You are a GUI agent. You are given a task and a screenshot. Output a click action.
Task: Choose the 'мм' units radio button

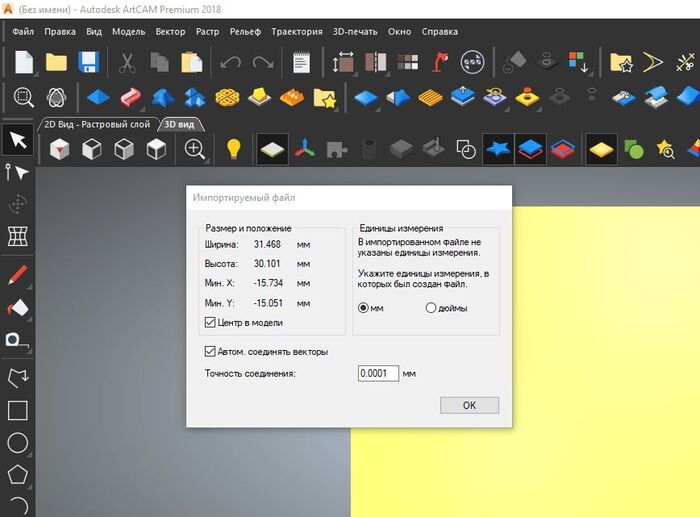pyautogui.click(x=364, y=308)
